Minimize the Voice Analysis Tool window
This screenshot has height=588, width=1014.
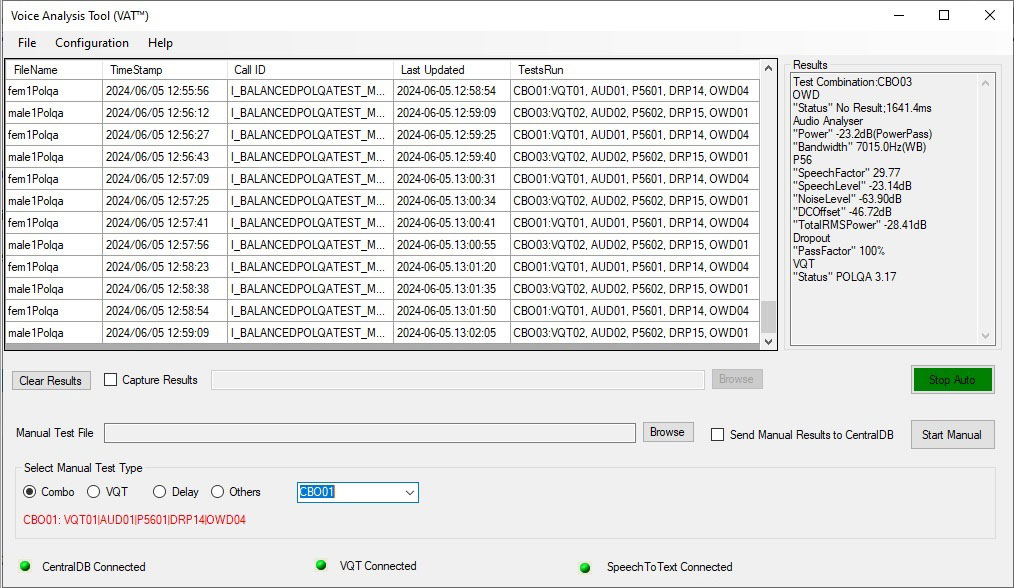[x=899, y=15]
